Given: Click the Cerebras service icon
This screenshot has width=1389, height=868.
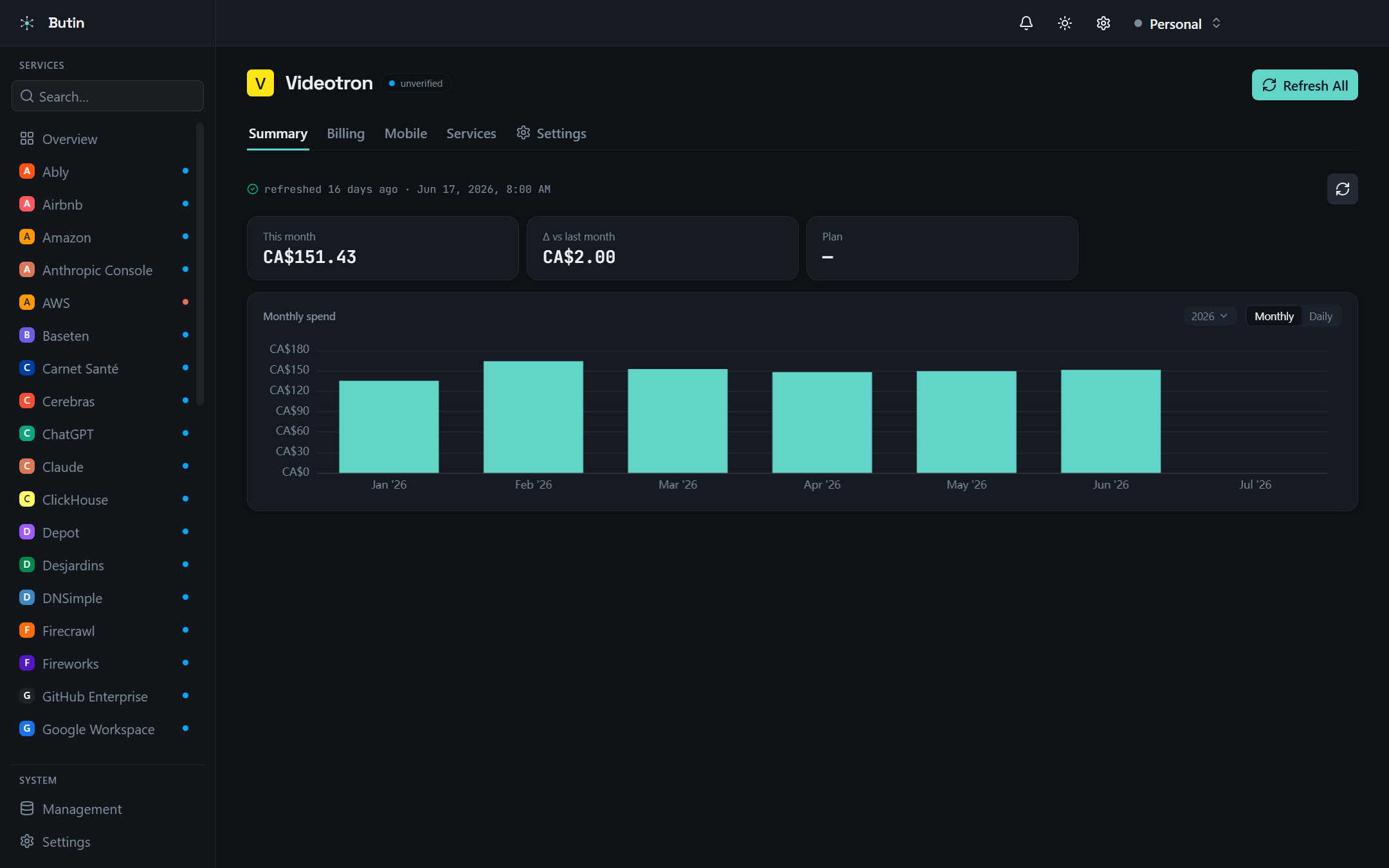Looking at the screenshot, I should (27, 401).
